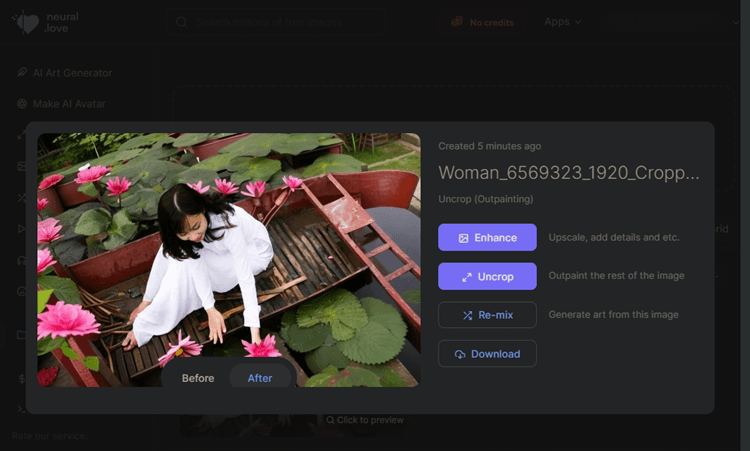Image resolution: width=750 pixels, height=451 pixels.
Task: Click the Re-mix button
Action: tap(487, 315)
